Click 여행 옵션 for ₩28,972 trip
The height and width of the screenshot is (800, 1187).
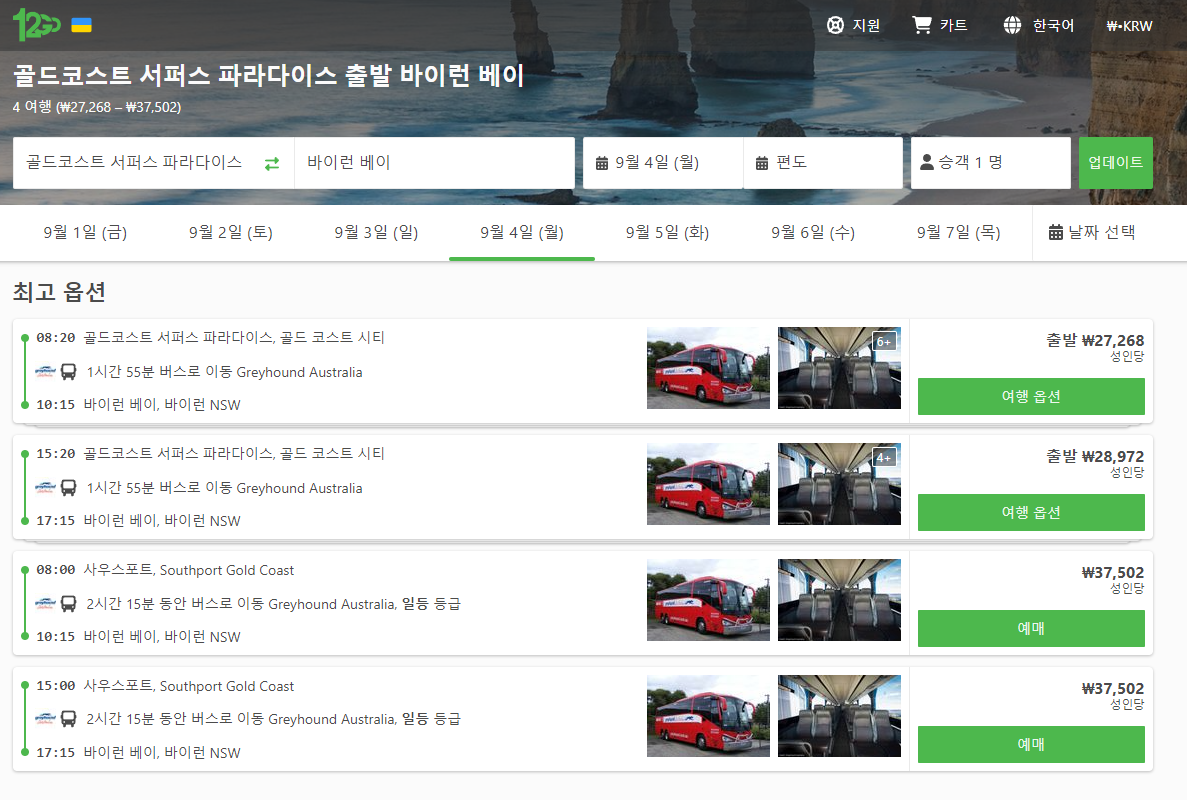tap(1031, 512)
